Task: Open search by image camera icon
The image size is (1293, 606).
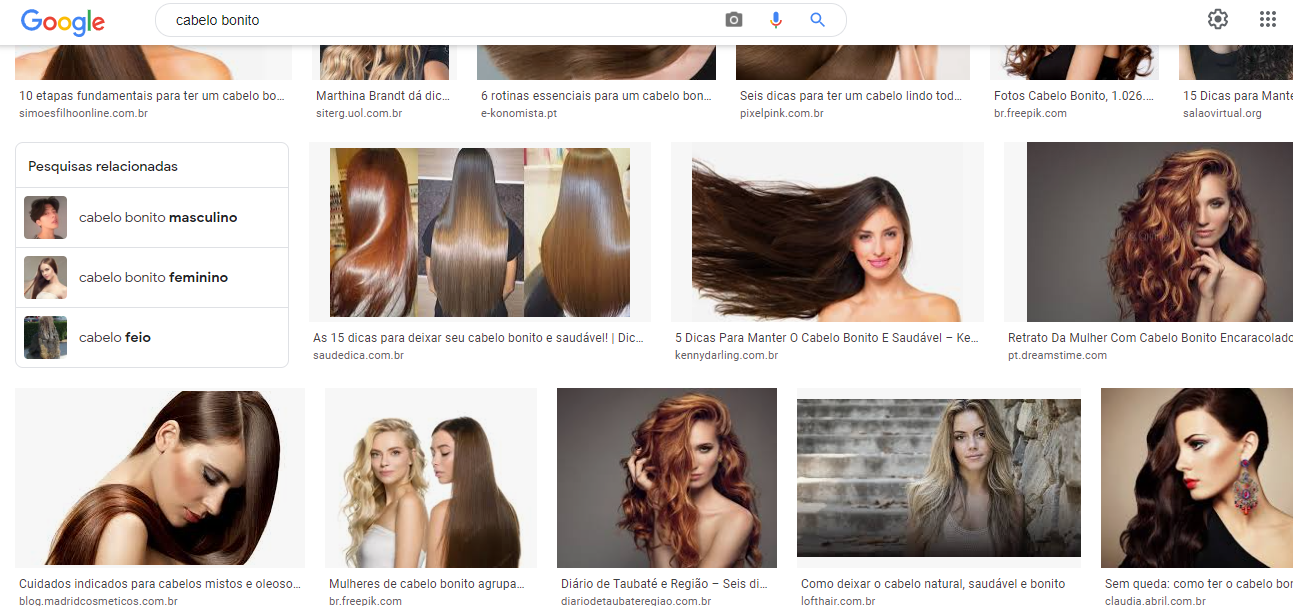Action: coord(734,20)
